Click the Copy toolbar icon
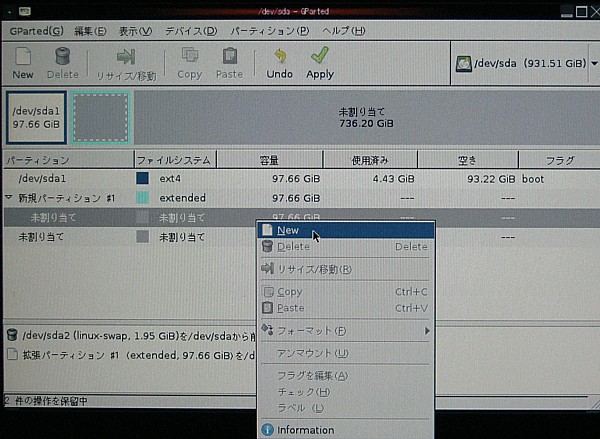 (x=190, y=55)
